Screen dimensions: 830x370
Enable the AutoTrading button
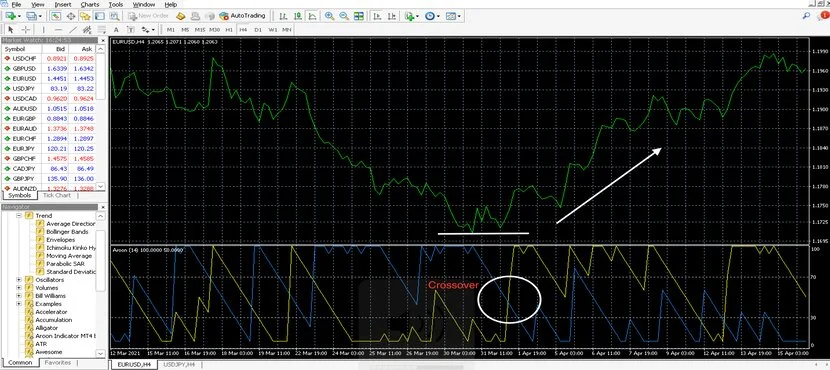pos(242,16)
